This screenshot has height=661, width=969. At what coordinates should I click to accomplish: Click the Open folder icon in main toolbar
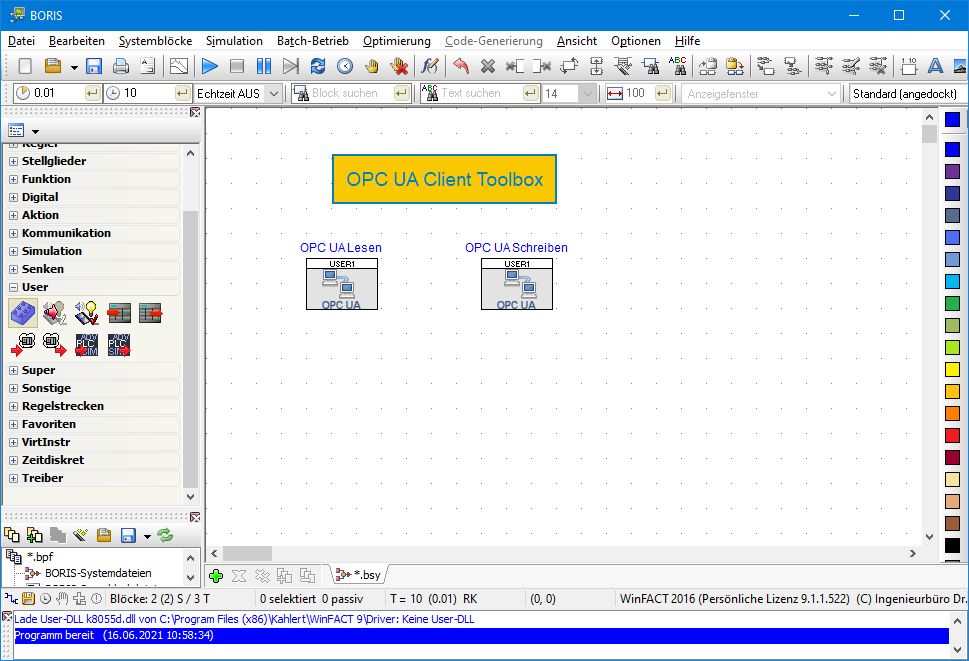point(53,65)
